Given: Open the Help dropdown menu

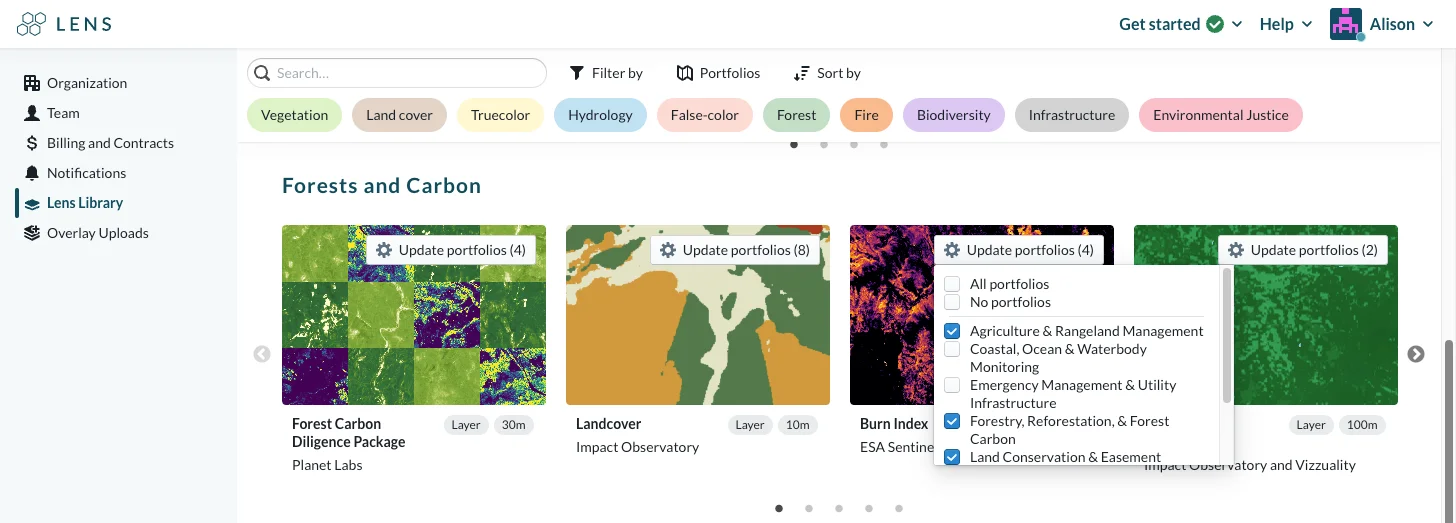Looking at the screenshot, I should tap(1286, 24).
